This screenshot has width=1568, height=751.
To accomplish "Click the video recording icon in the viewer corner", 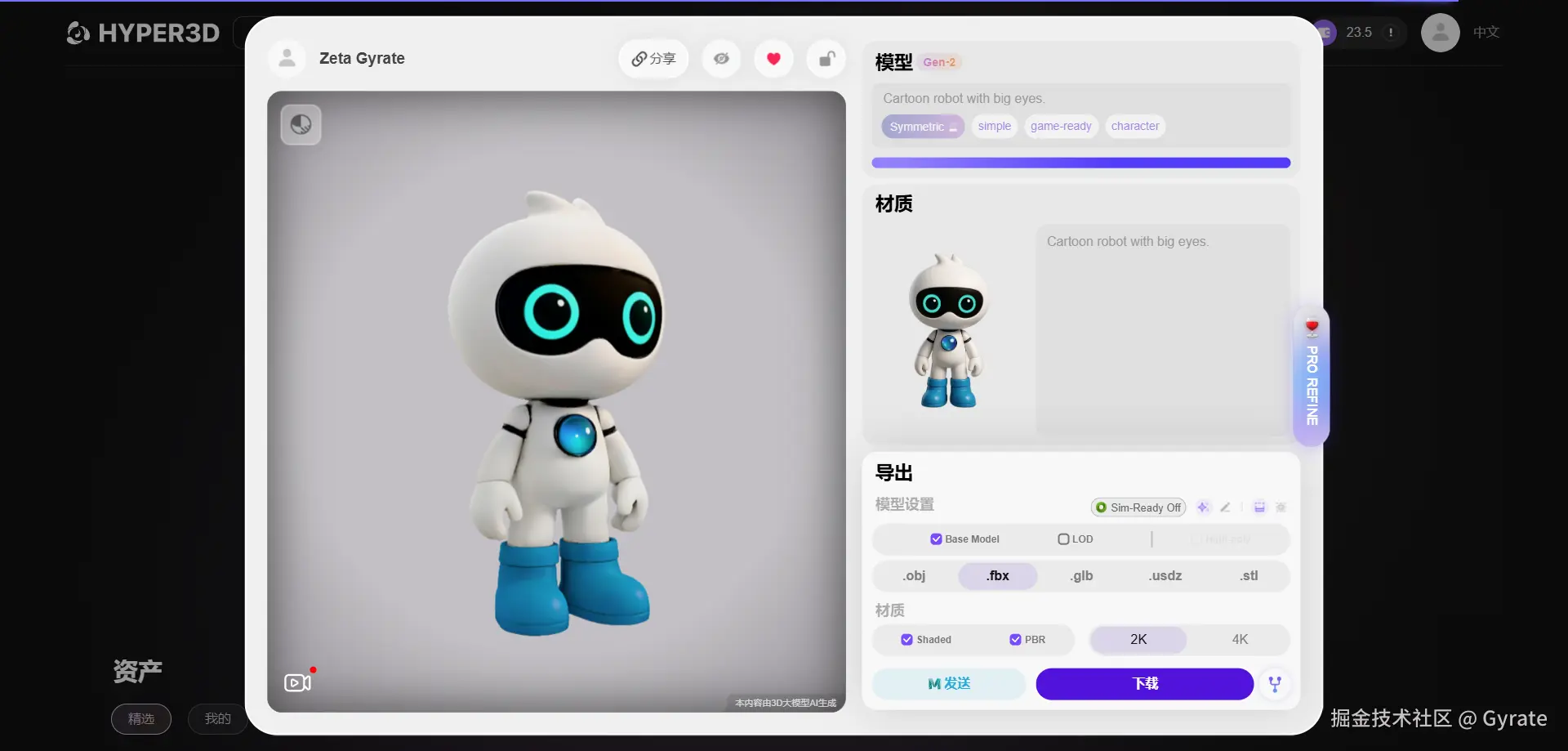I will [x=297, y=682].
